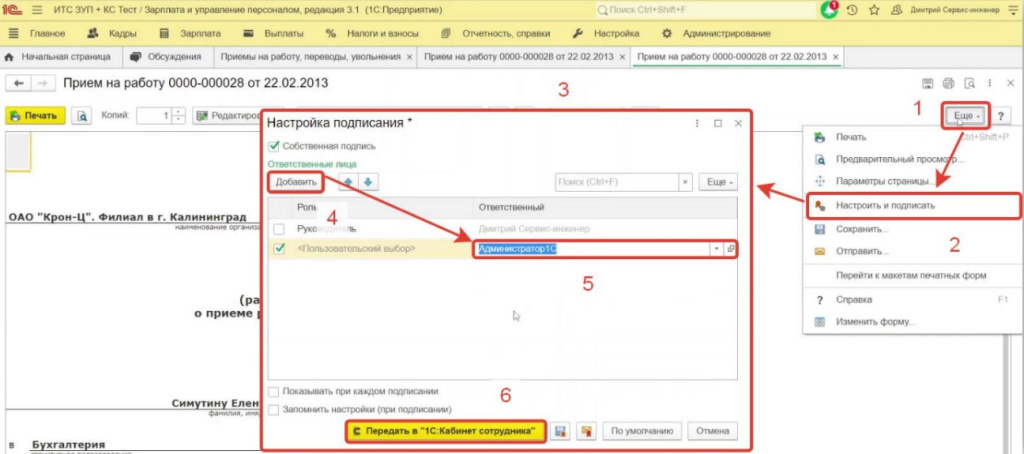Click preview icon next to Печать button
The width and height of the screenshot is (1024, 454).
(82, 116)
